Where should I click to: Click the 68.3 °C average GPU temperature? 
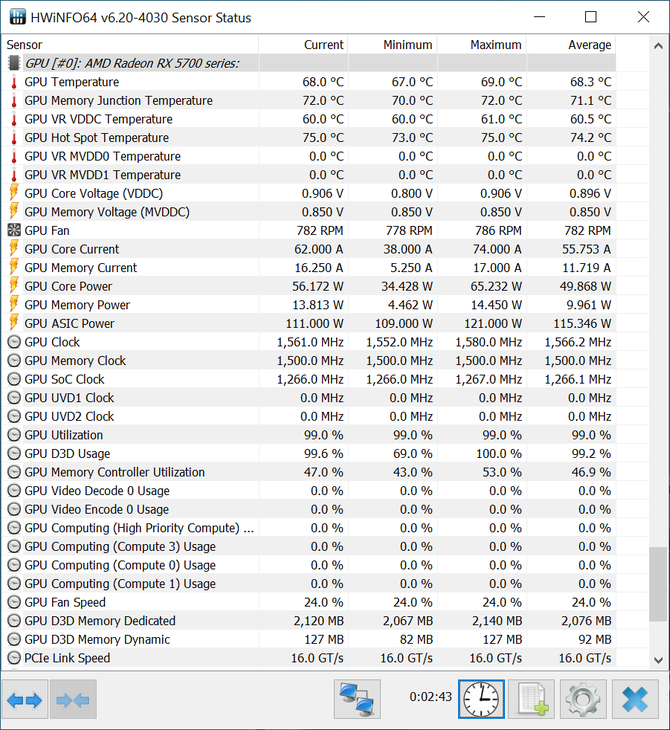pyautogui.click(x=590, y=82)
